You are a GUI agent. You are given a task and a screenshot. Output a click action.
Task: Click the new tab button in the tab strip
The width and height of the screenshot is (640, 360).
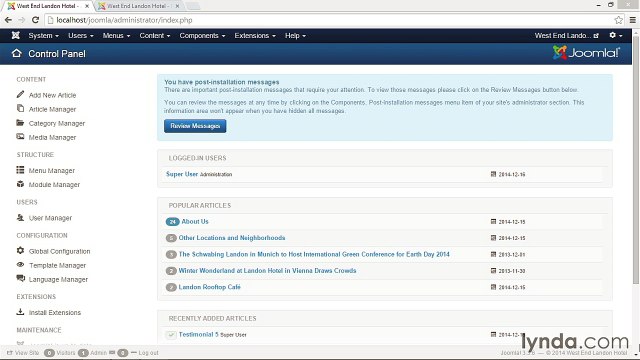(x=193, y=6)
